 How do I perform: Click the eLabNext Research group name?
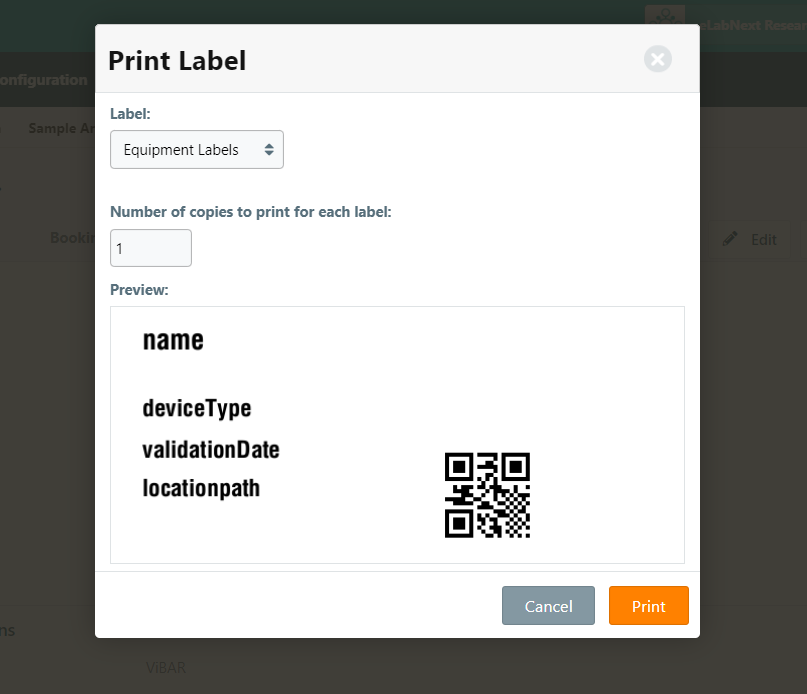752,25
